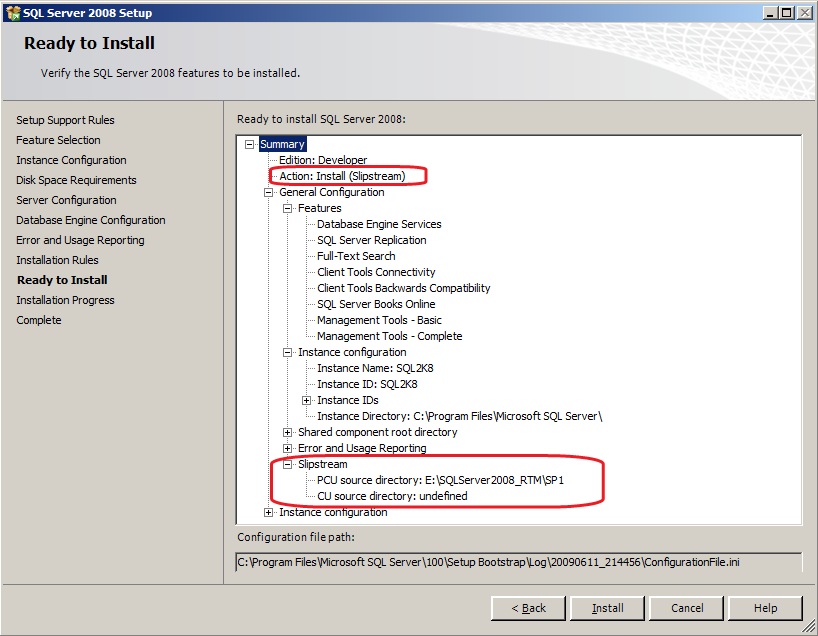Image resolution: width=818 pixels, height=636 pixels.
Task: Click the Install button
Action: tap(608, 608)
